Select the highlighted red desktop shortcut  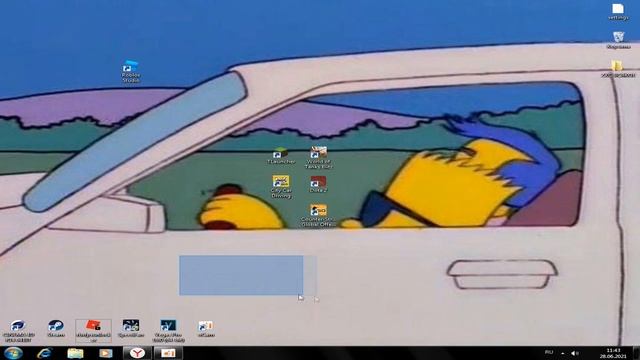pyautogui.click(x=93, y=331)
